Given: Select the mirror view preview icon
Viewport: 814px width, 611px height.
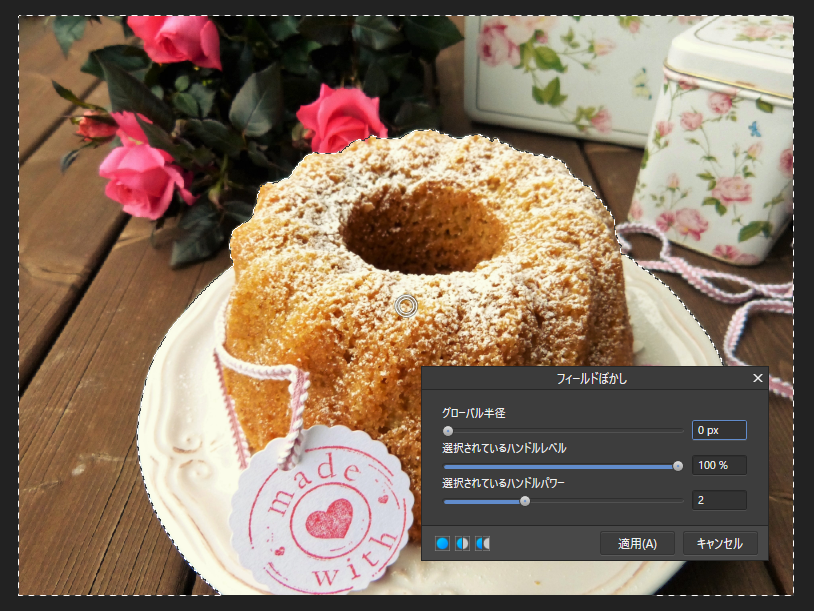Looking at the screenshot, I should [x=483, y=544].
